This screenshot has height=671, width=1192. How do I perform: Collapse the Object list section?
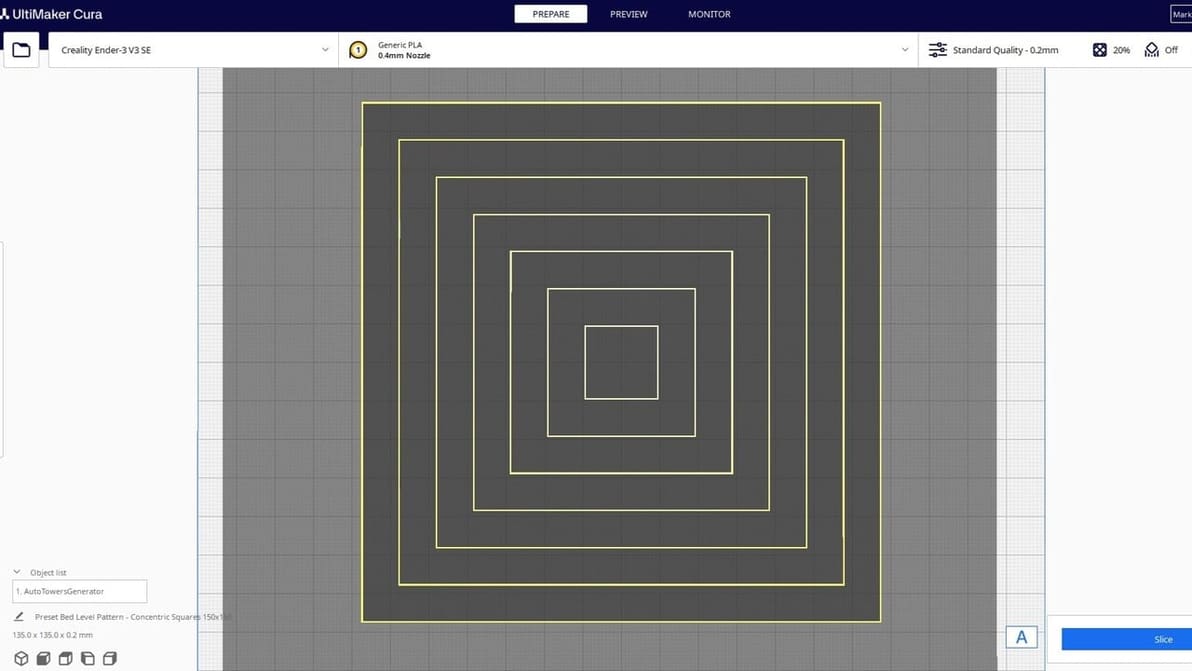(17, 572)
